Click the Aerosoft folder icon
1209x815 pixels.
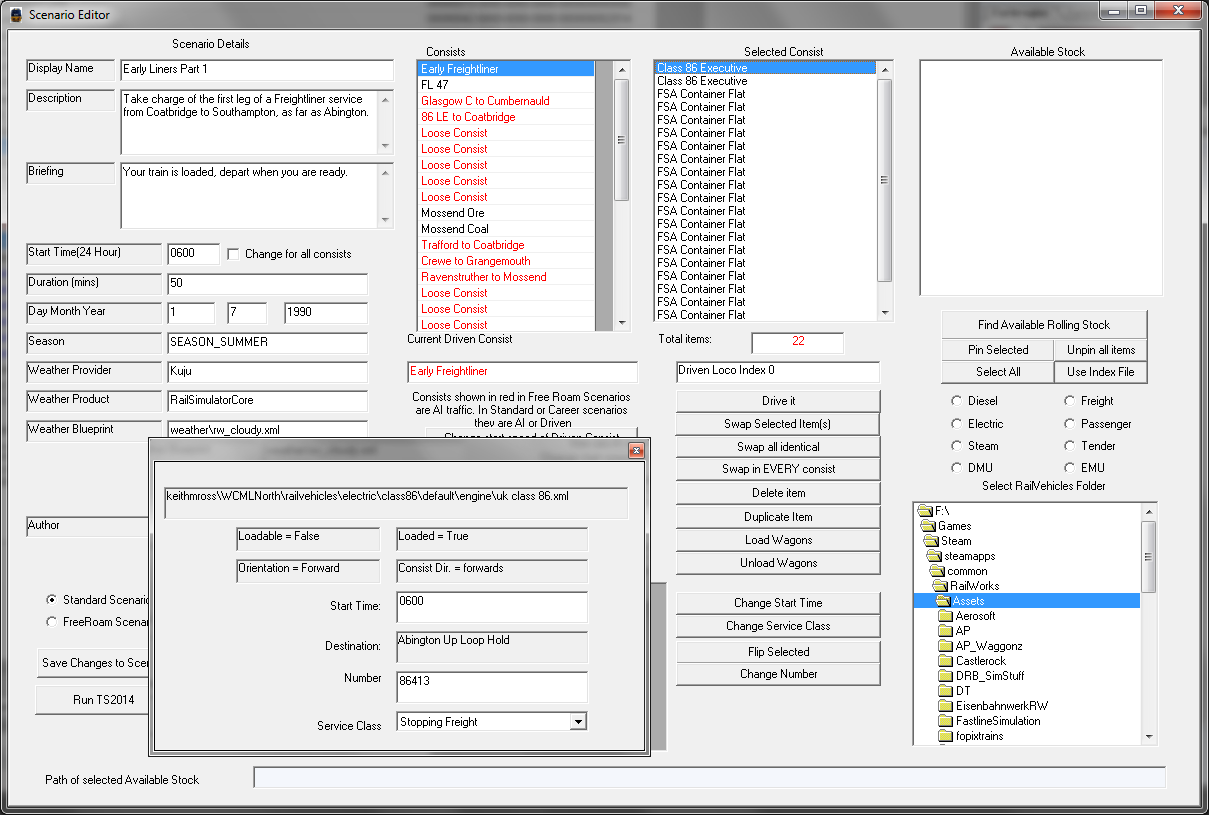pos(945,616)
